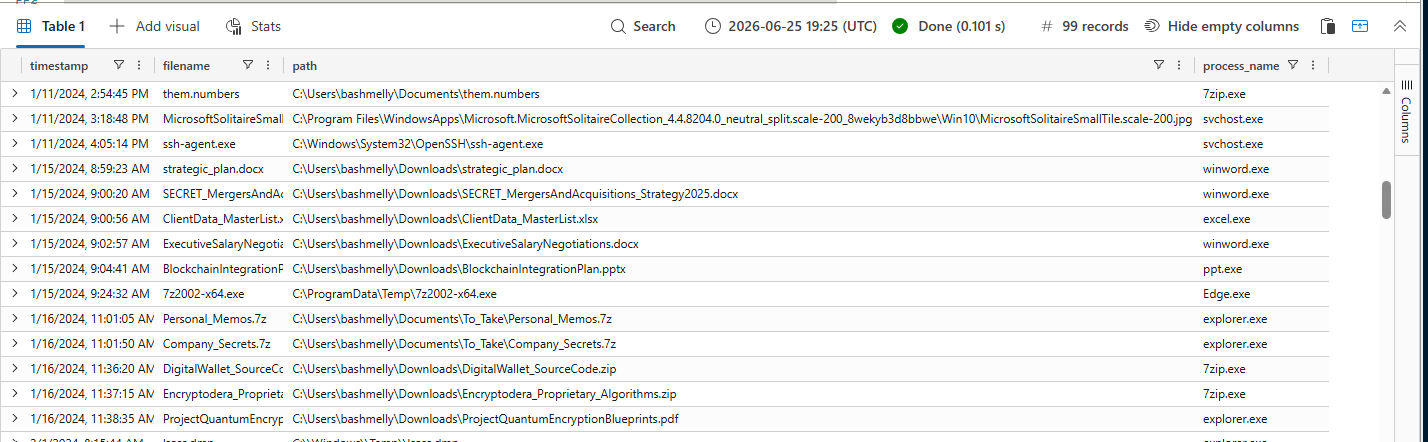This screenshot has height=442, width=1428.
Task: Select the Edge.exe process cell
Action: click(1226, 294)
